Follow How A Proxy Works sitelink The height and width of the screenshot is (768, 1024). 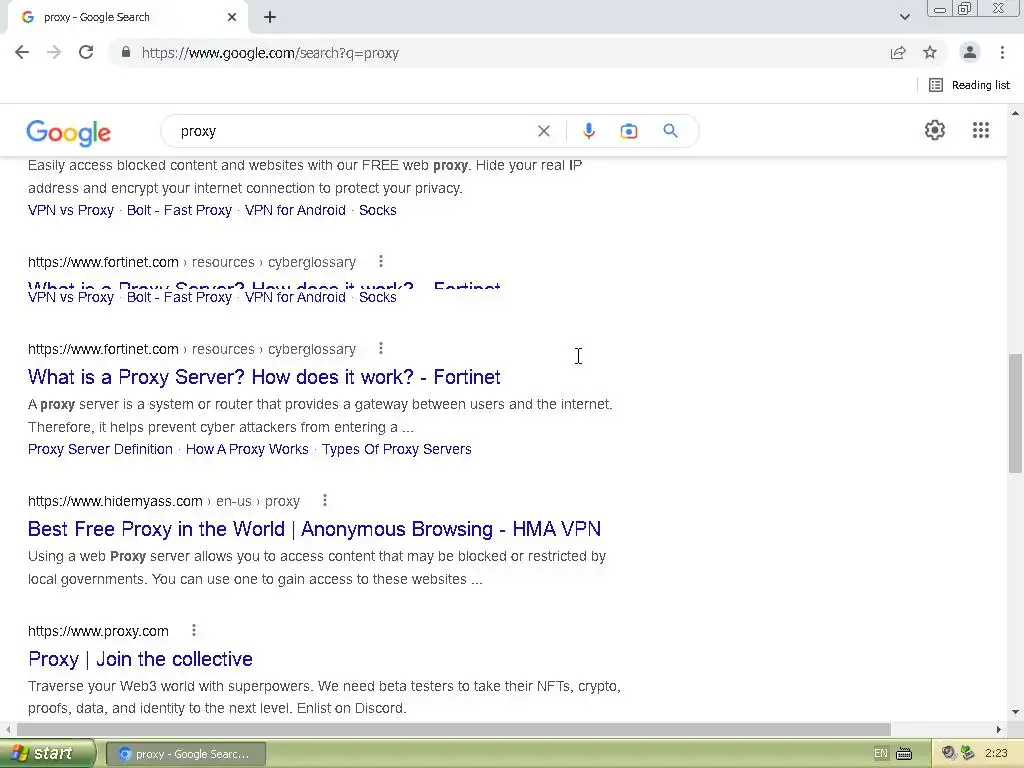coord(247,449)
